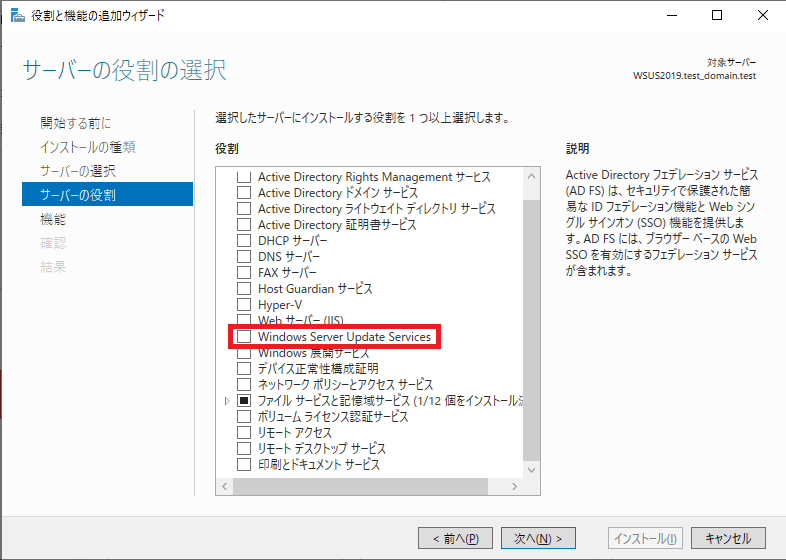Check 印刷とドキュメント サービス checkbox
The width and height of the screenshot is (786, 560).
[x=244, y=465]
